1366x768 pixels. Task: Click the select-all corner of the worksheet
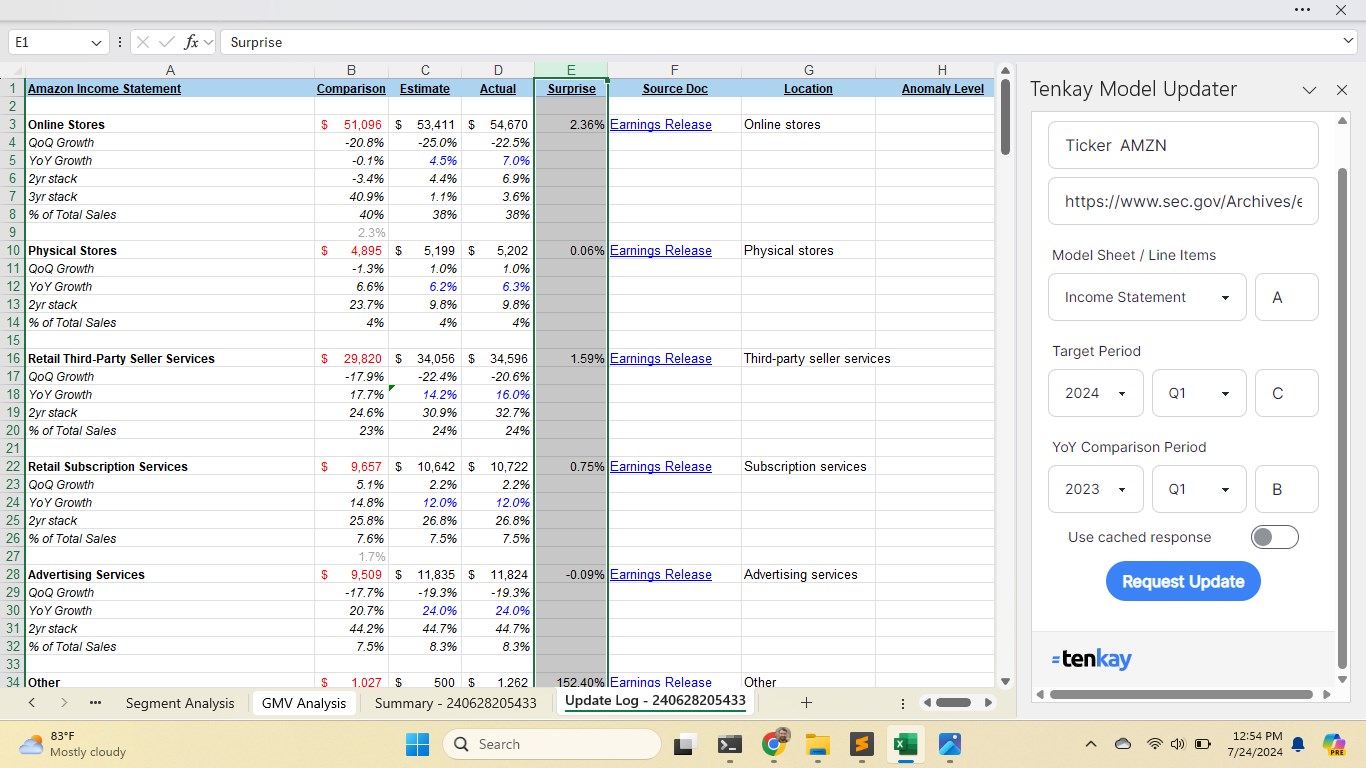(x=13, y=70)
